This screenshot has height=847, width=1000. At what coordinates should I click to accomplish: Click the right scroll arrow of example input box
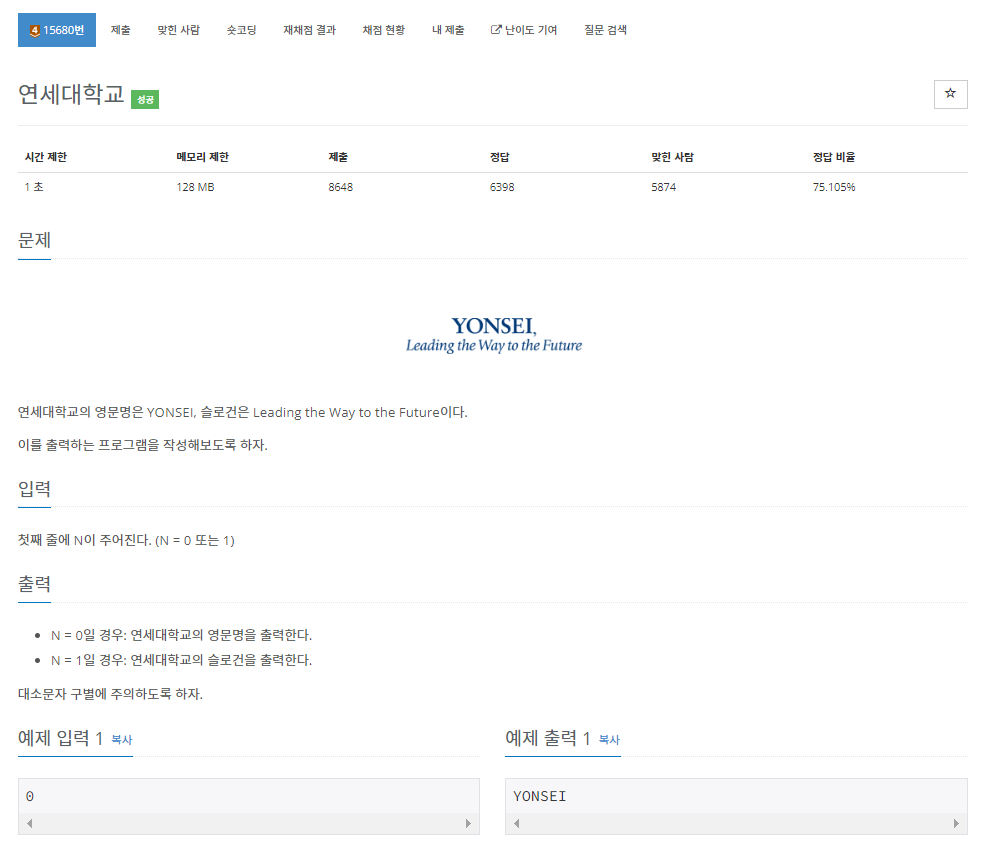pyautogui.click(x=468, y=823)
